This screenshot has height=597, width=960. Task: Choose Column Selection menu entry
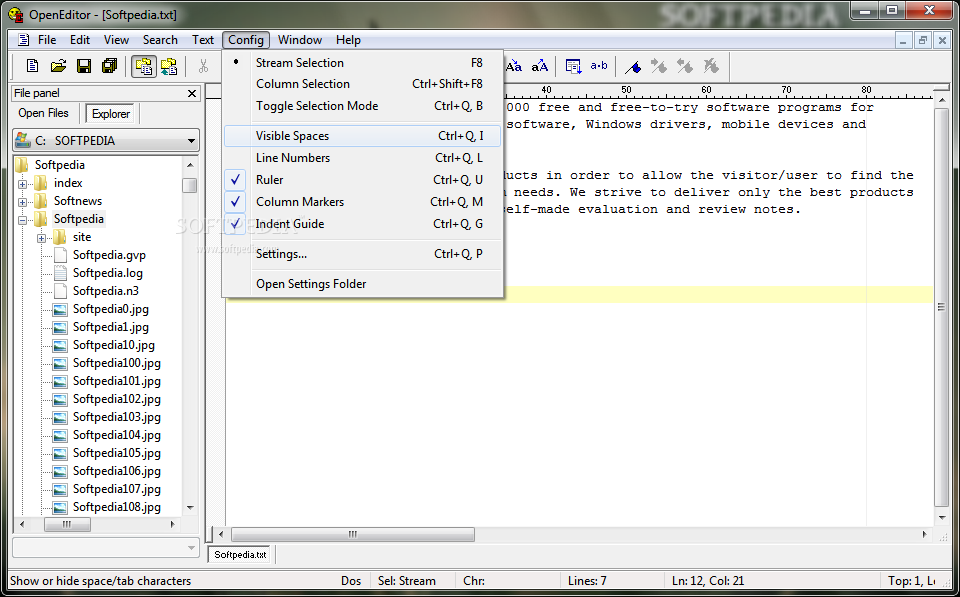(362, 84)
